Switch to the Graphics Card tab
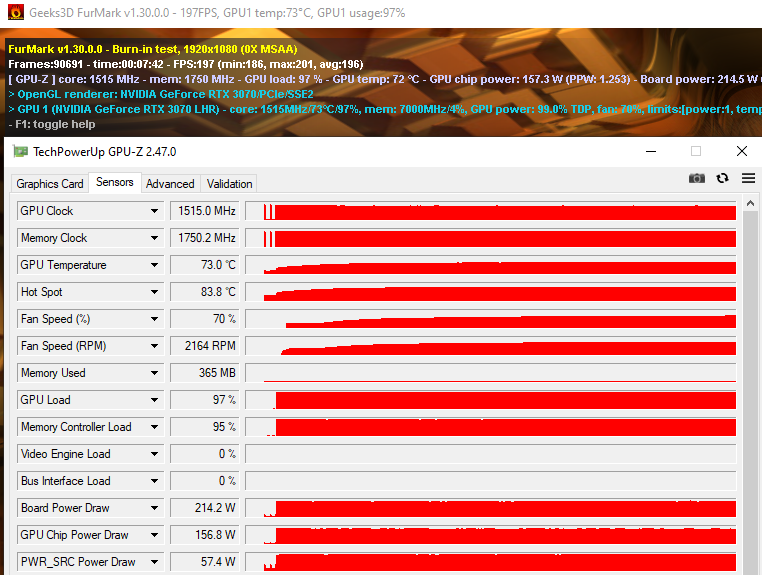The height and width of the screenshot is (575, 762). click(x=50, y=184)
